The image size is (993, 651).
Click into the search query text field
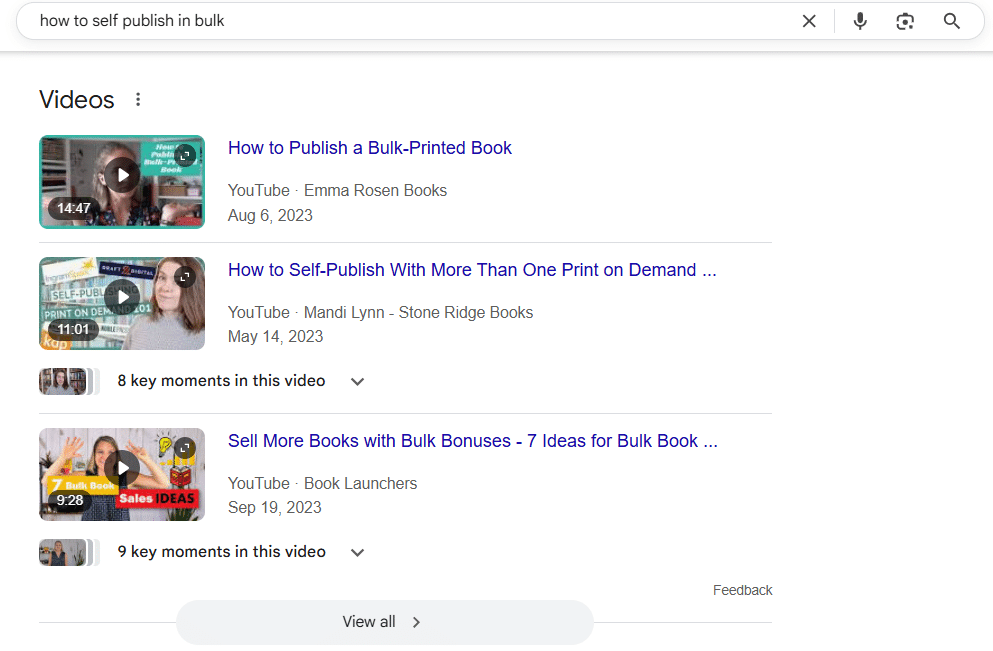(x=412, y=21)
